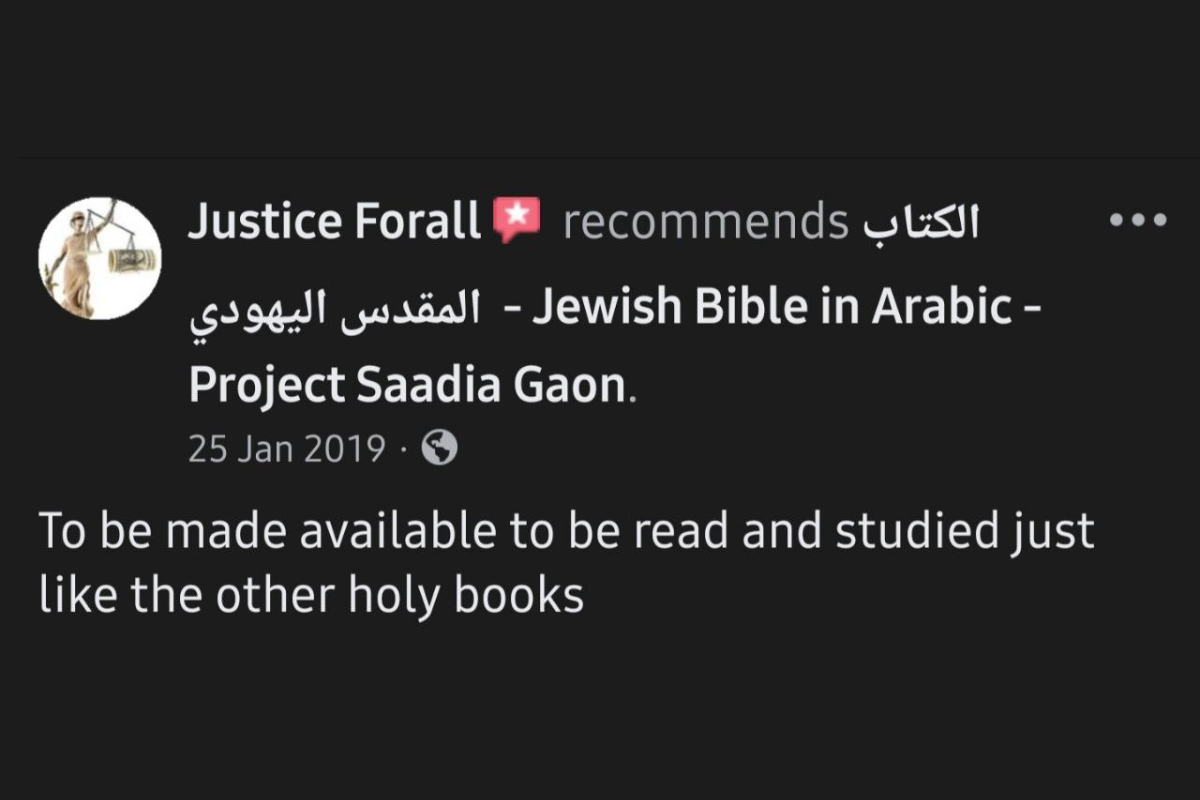Viewport: 1200px width, 800px height.
Task: Click the globe public audience icon
Action: pos(439,449)
